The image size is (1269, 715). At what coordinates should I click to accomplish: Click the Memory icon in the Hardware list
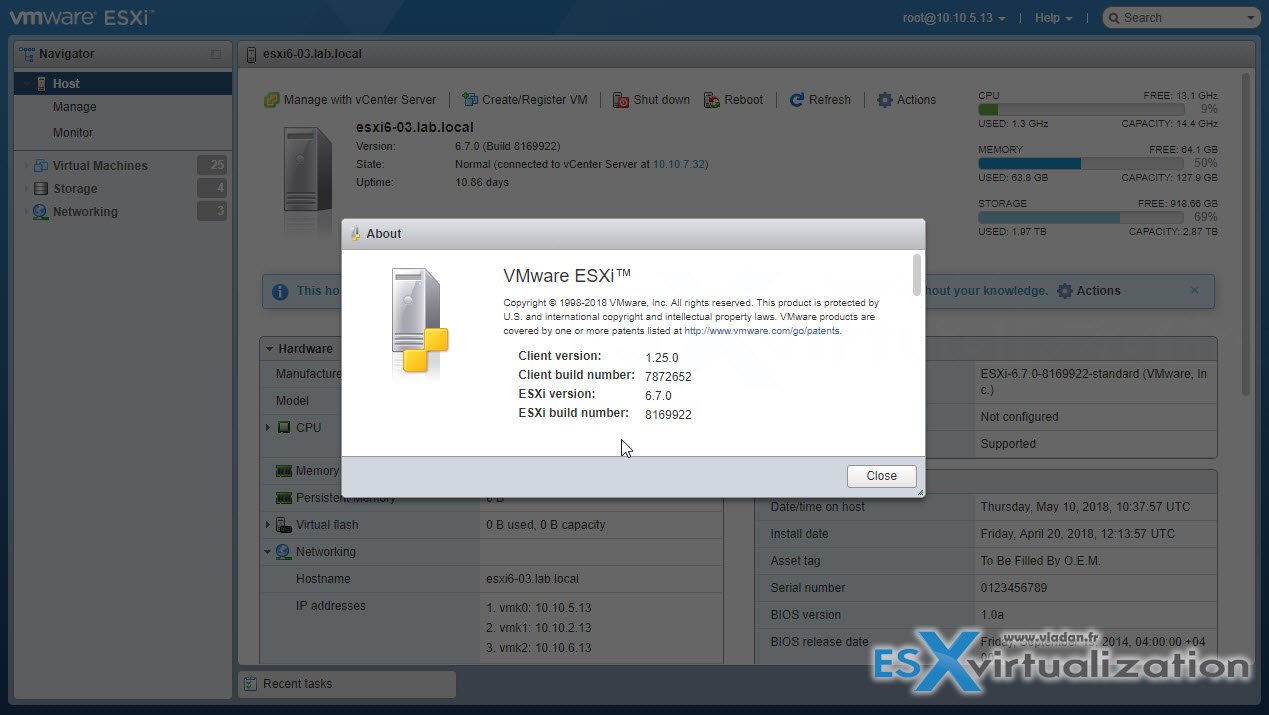(x=284, y=471)
